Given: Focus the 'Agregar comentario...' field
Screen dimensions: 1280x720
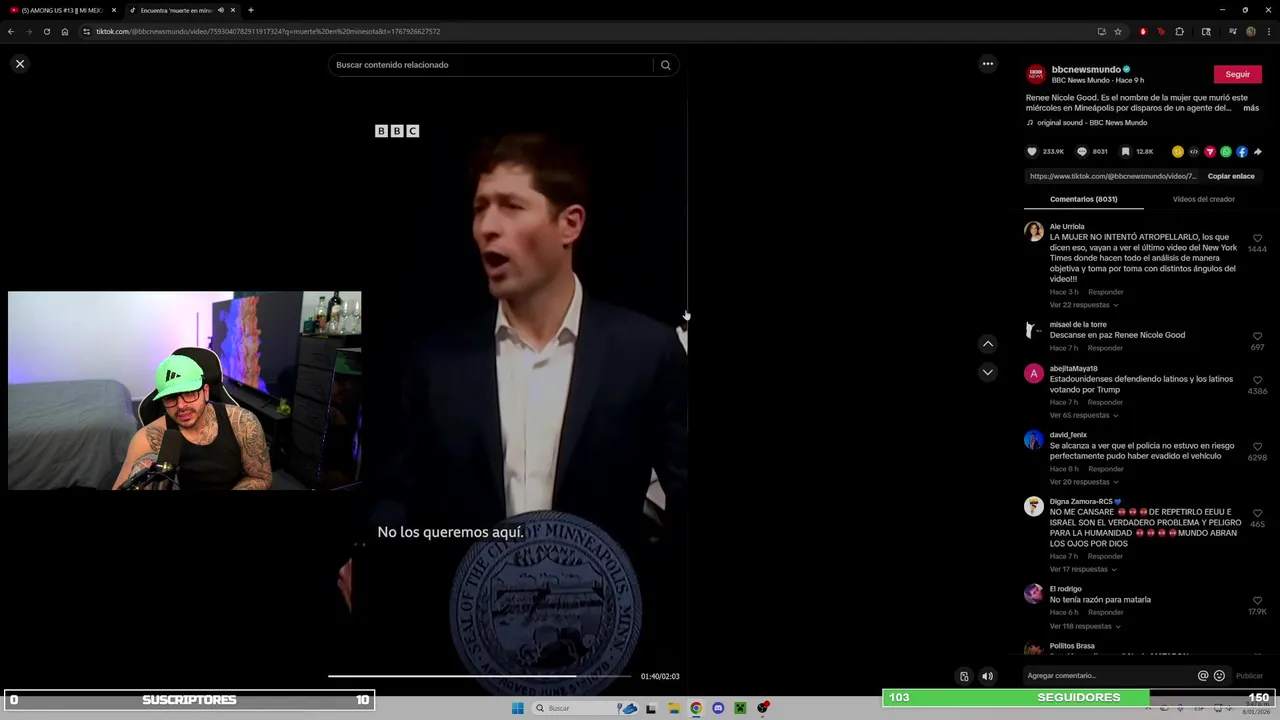Looking at the screenshot, I should (1108, 676).
